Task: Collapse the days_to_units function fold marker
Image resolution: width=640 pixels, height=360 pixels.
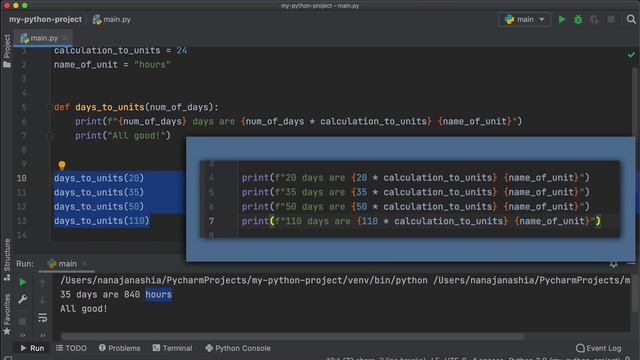Action: point(49,107)
